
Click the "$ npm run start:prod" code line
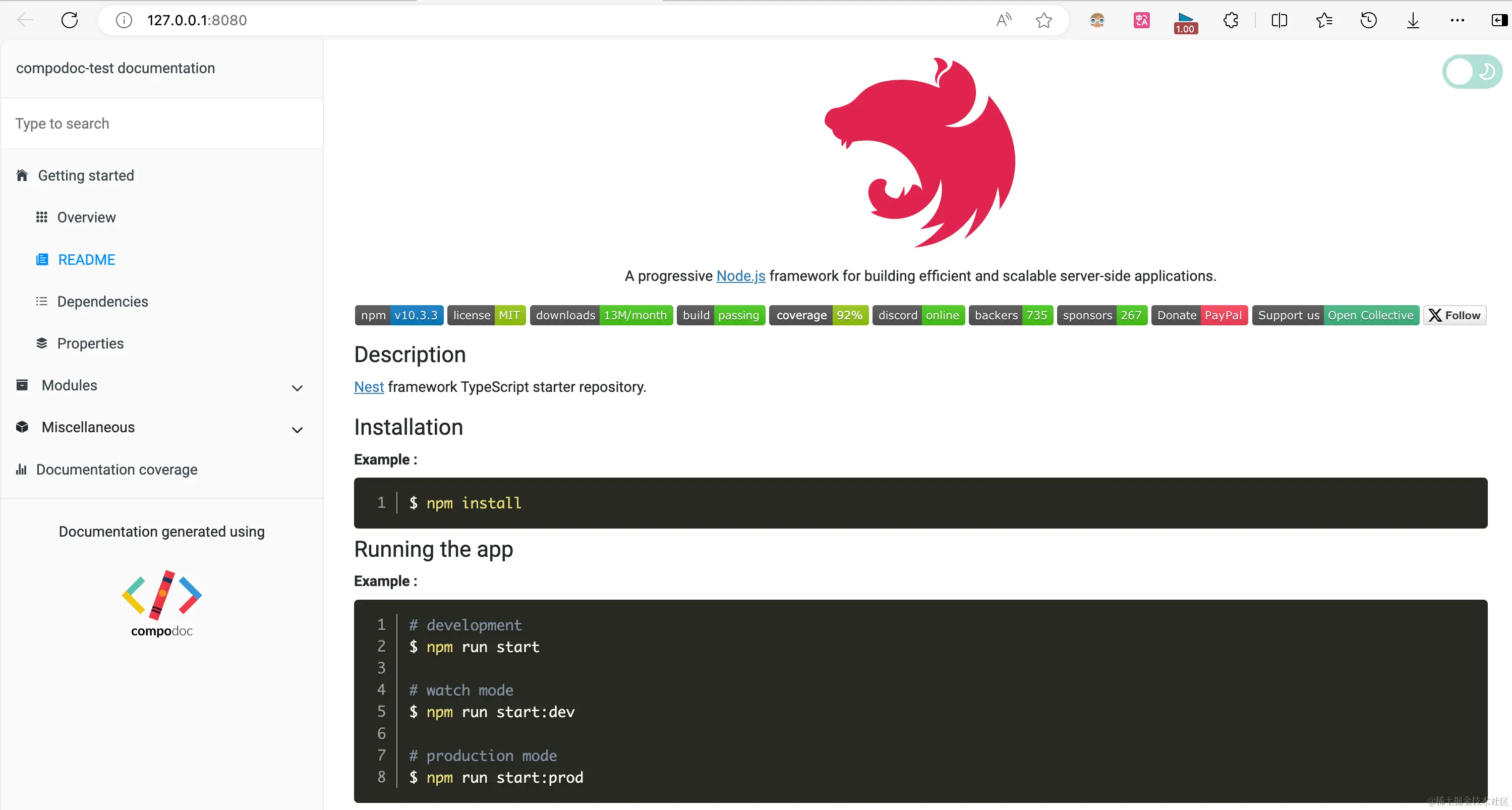coord(496,777)
